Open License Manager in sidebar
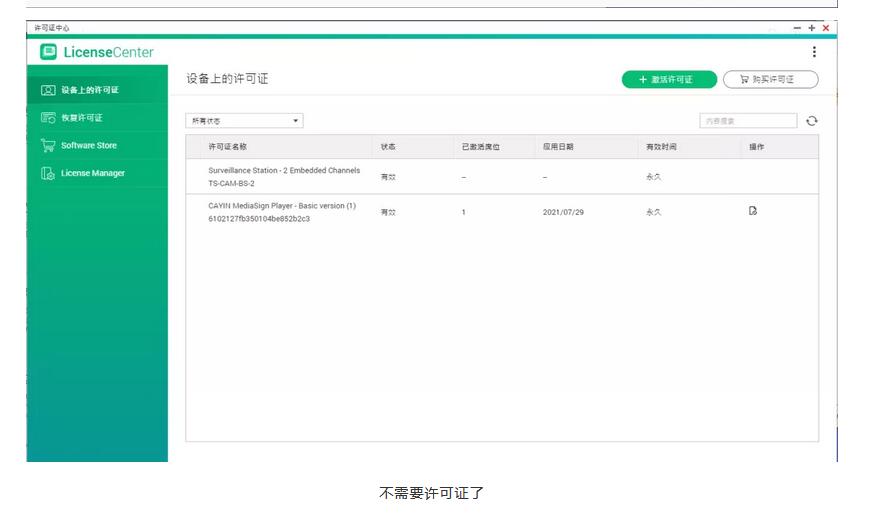The width and height of the screenshot is (869, 524). (97, 173)
